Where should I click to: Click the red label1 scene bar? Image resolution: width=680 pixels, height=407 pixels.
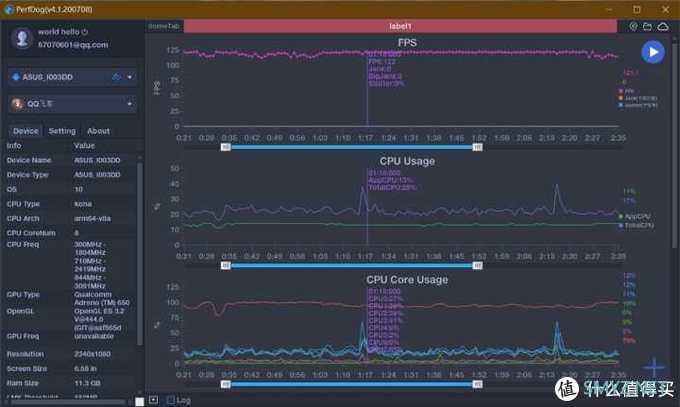pos(400,26)
